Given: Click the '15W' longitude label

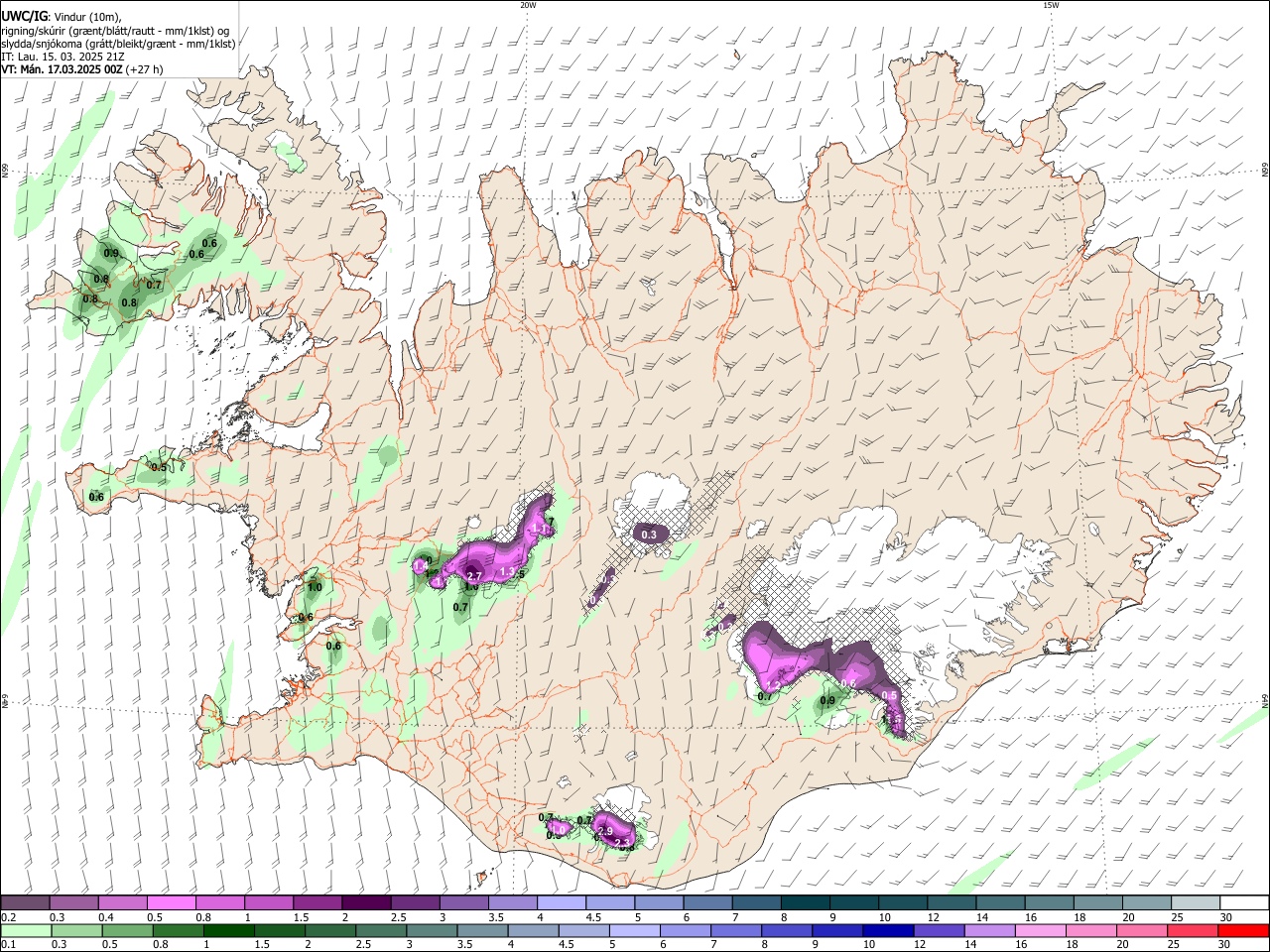Looking at the screenshot, I should coord(1051,5).
